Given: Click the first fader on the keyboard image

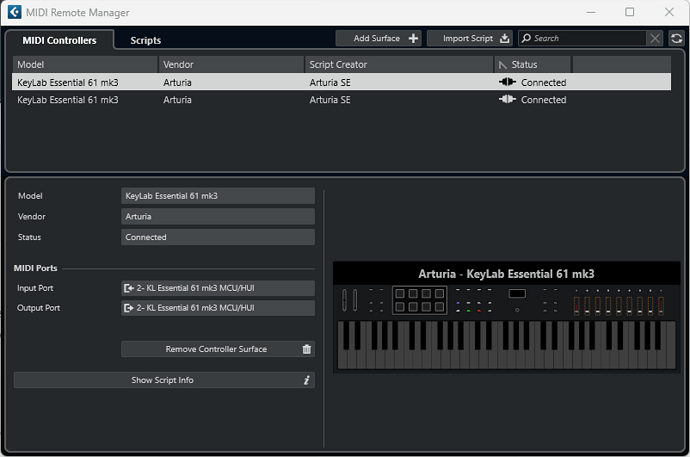Looking at the screenshot, I should [576, 305].
